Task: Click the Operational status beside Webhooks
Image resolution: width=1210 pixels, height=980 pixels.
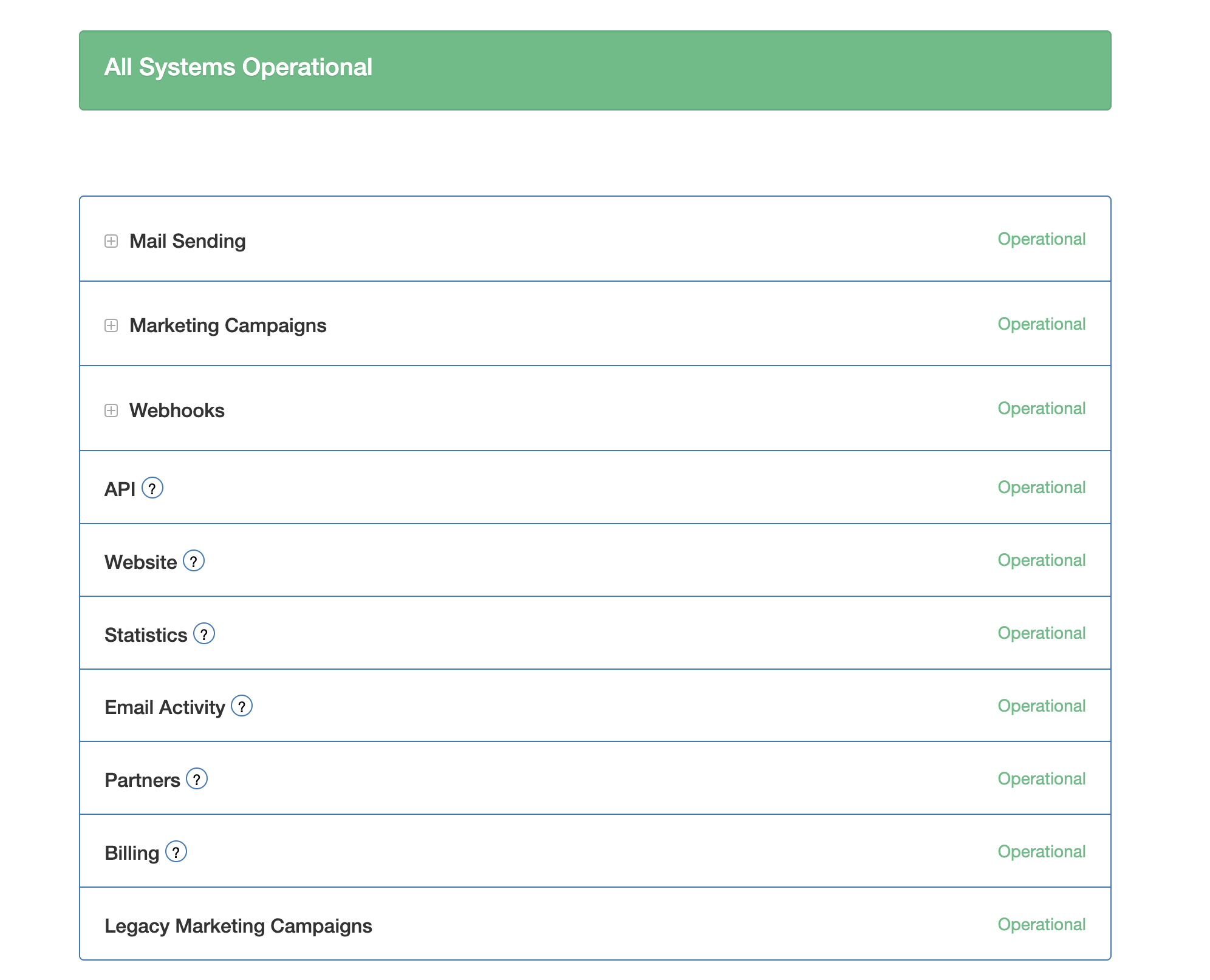Action: pyautogui.click(x=1041, y=409)
